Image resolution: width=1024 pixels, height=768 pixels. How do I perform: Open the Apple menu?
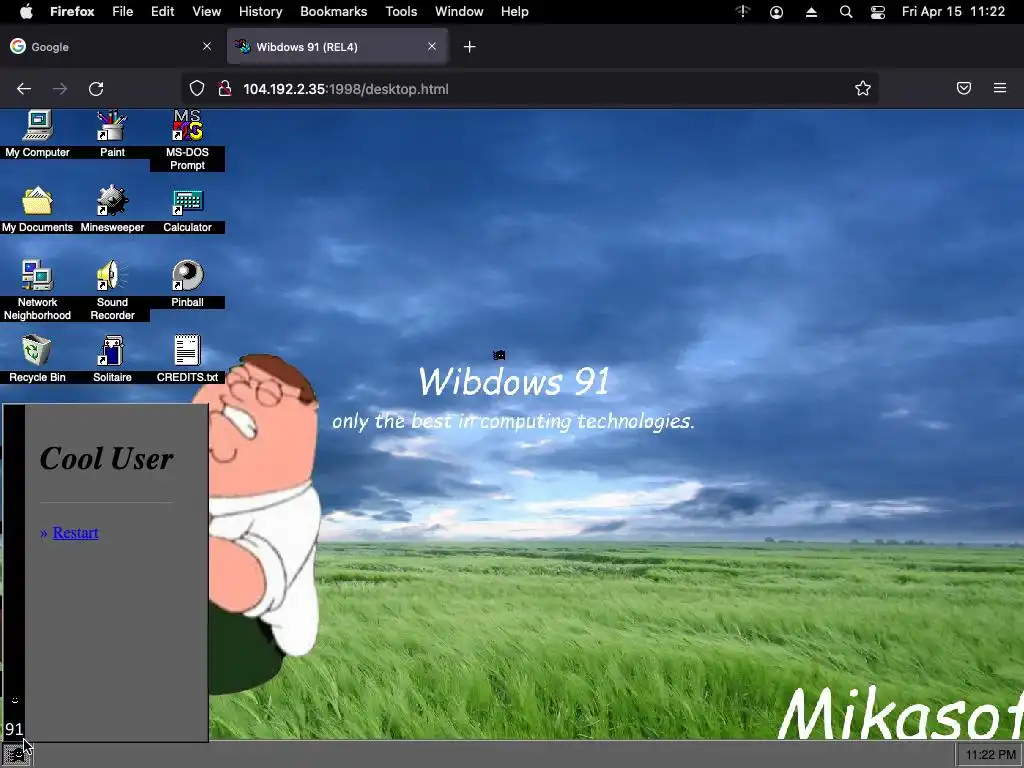click(x=26, y=11)
